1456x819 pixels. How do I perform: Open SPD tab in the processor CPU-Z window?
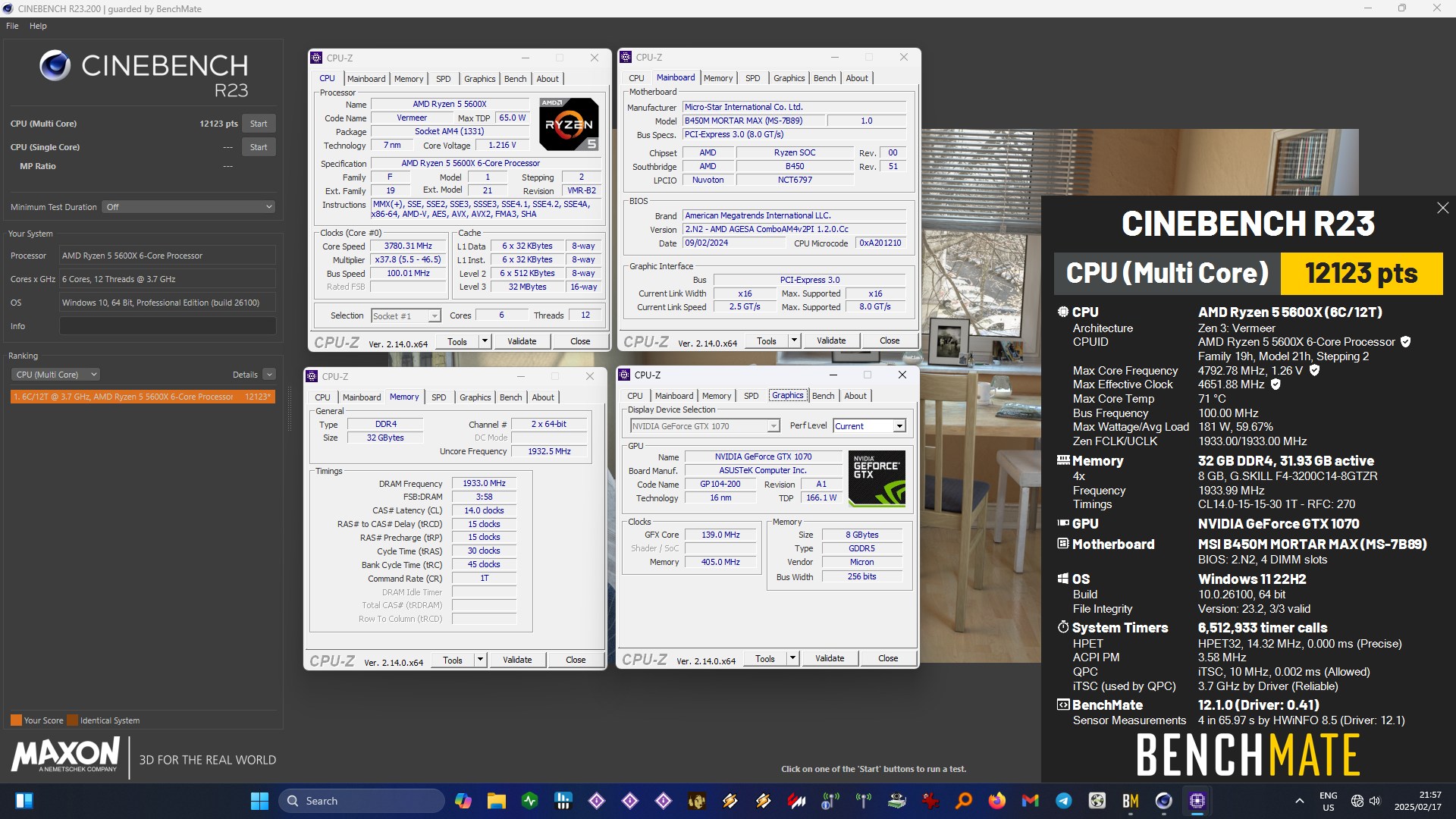444,79
